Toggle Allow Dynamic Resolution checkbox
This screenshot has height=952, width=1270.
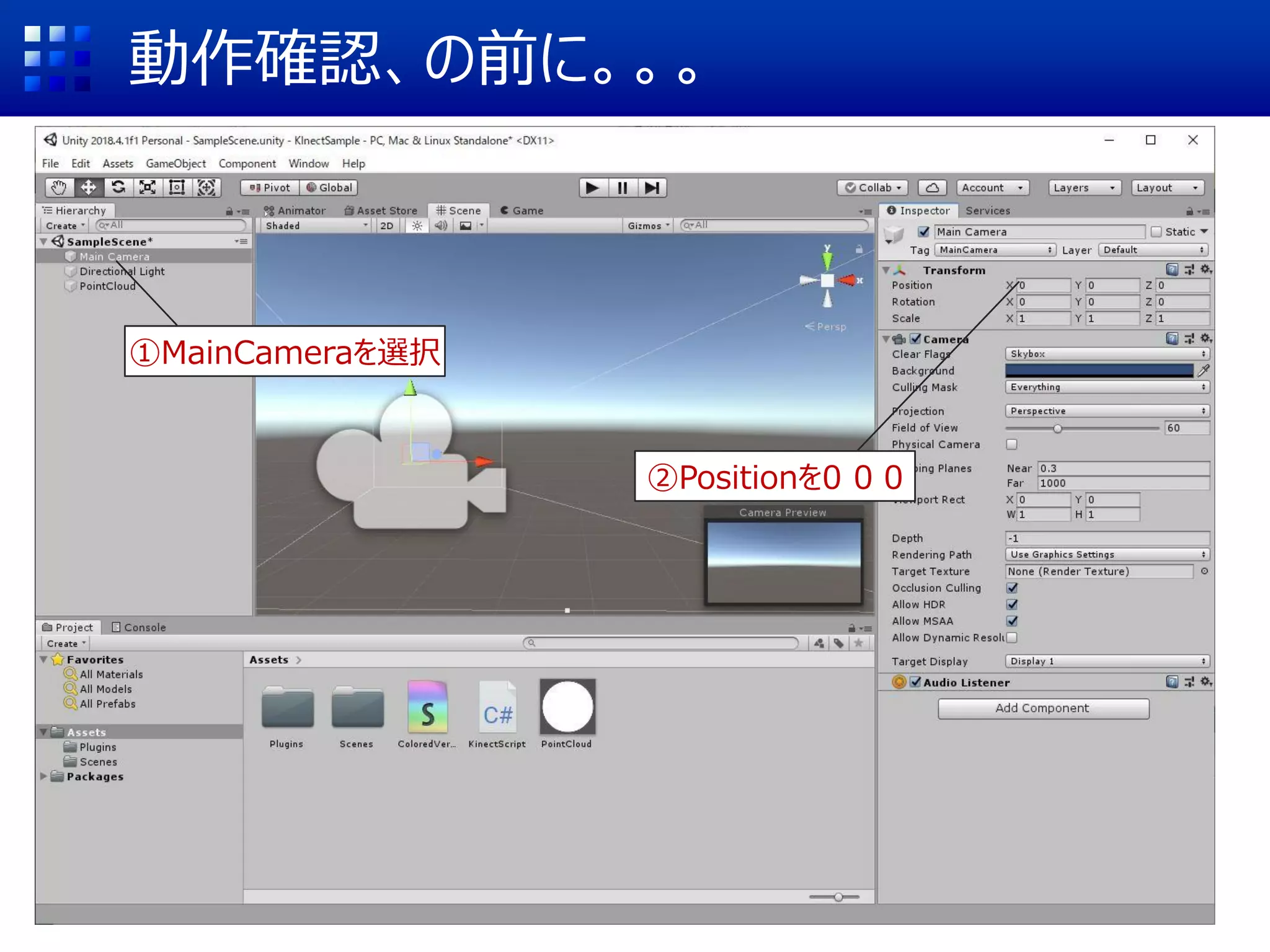click(1012, 637)
